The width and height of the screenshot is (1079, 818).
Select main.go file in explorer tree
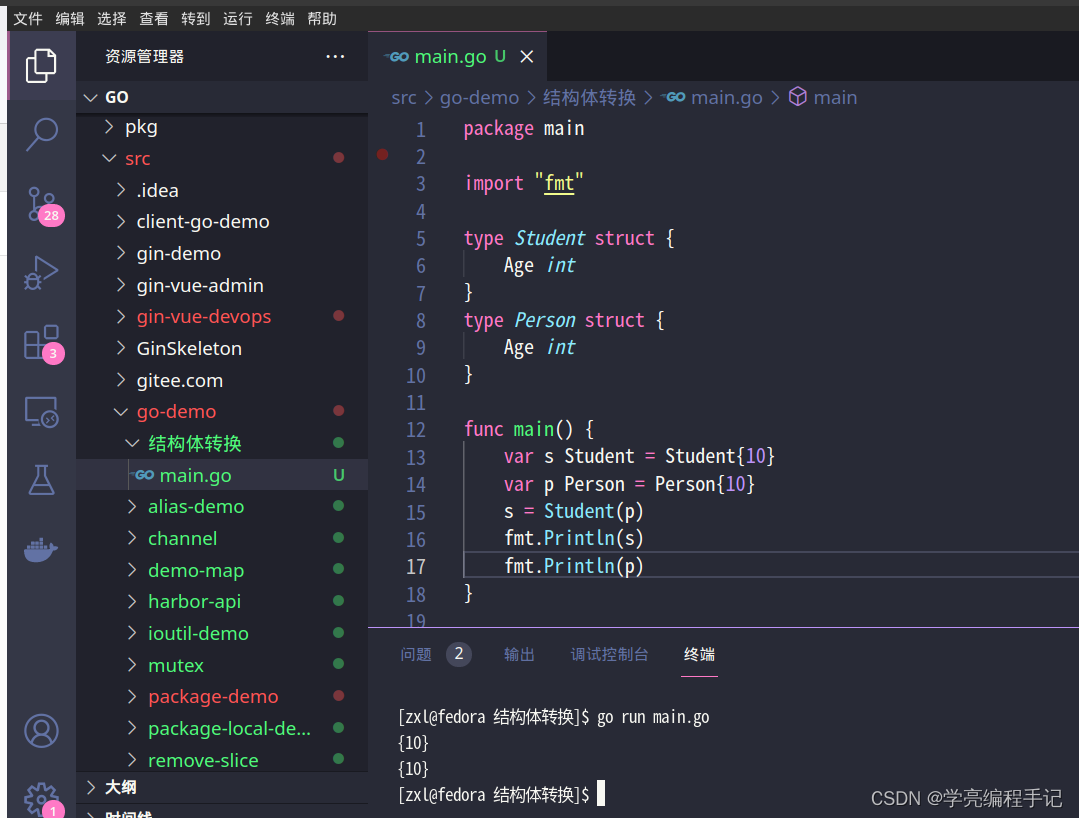(x=222, y=475)
